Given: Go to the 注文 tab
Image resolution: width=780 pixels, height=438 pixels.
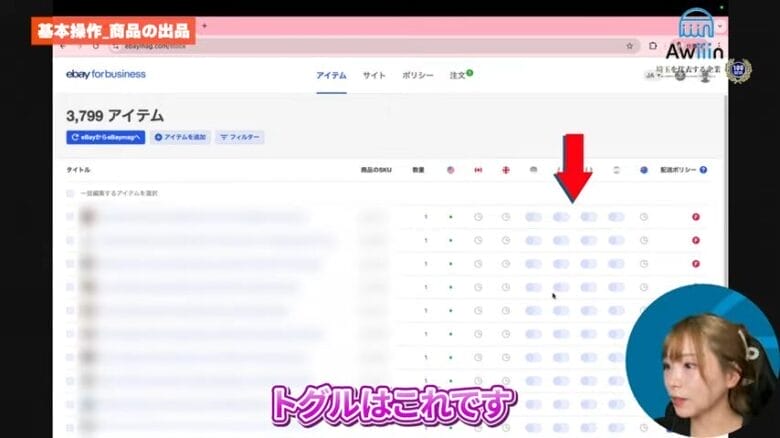Looking at the screenshot, I should 460,75.
